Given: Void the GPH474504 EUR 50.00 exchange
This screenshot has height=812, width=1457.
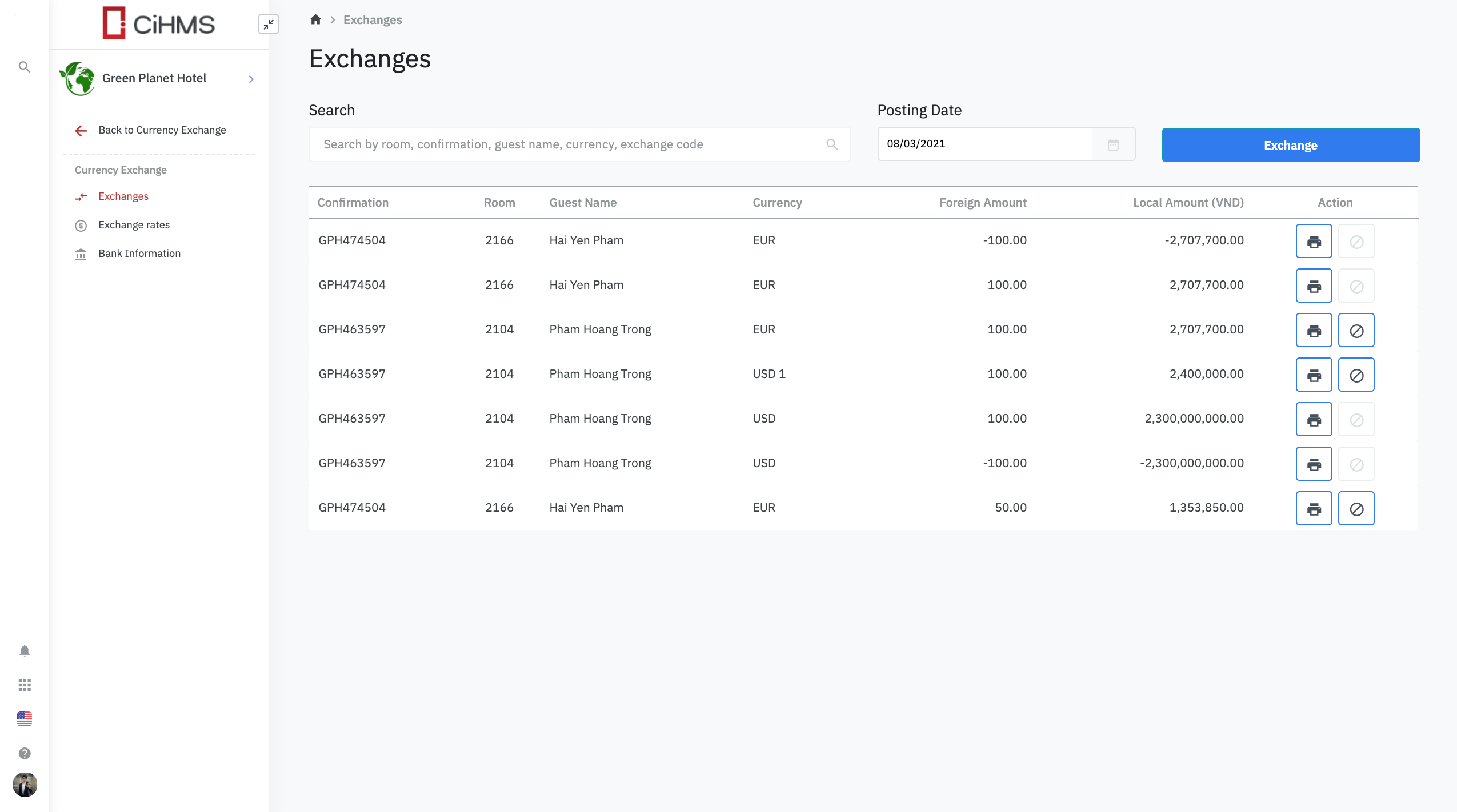Looking at the screenshot, I should 1355,508.
